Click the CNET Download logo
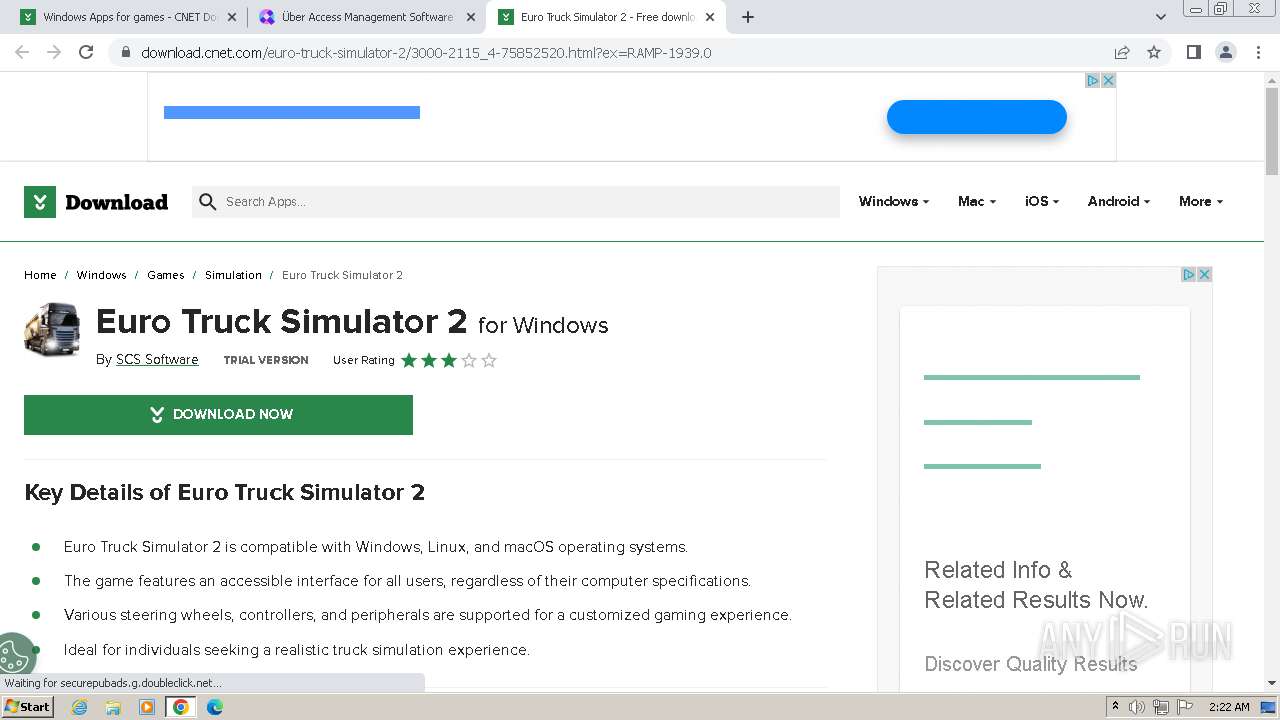The height and width of the screenshot is (720, 1280). (x=96, y=202)
